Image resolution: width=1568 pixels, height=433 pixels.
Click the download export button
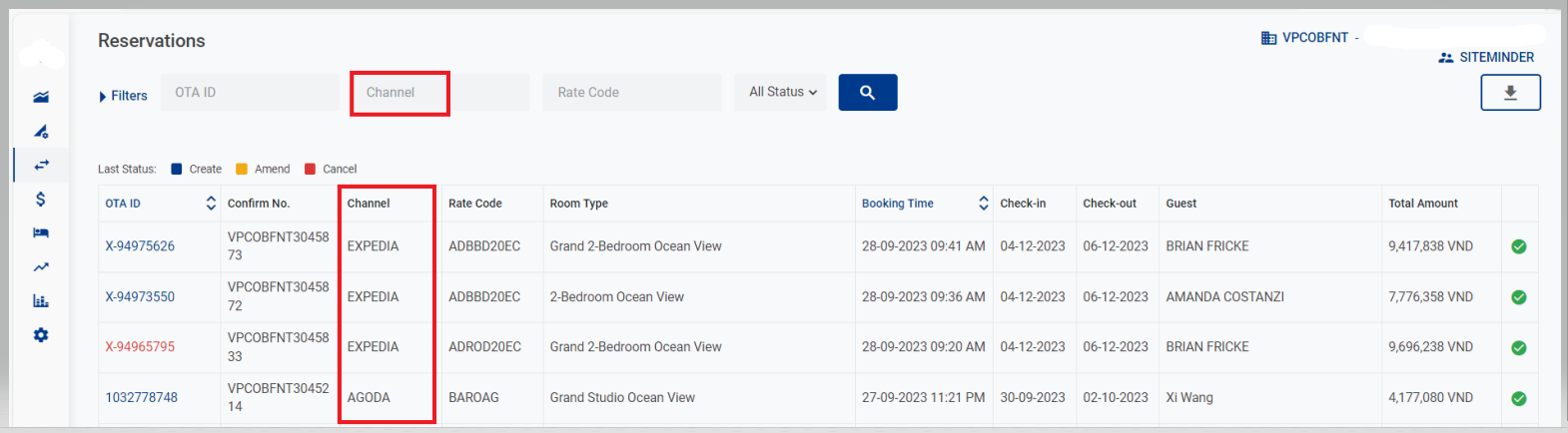(1509, 93)
